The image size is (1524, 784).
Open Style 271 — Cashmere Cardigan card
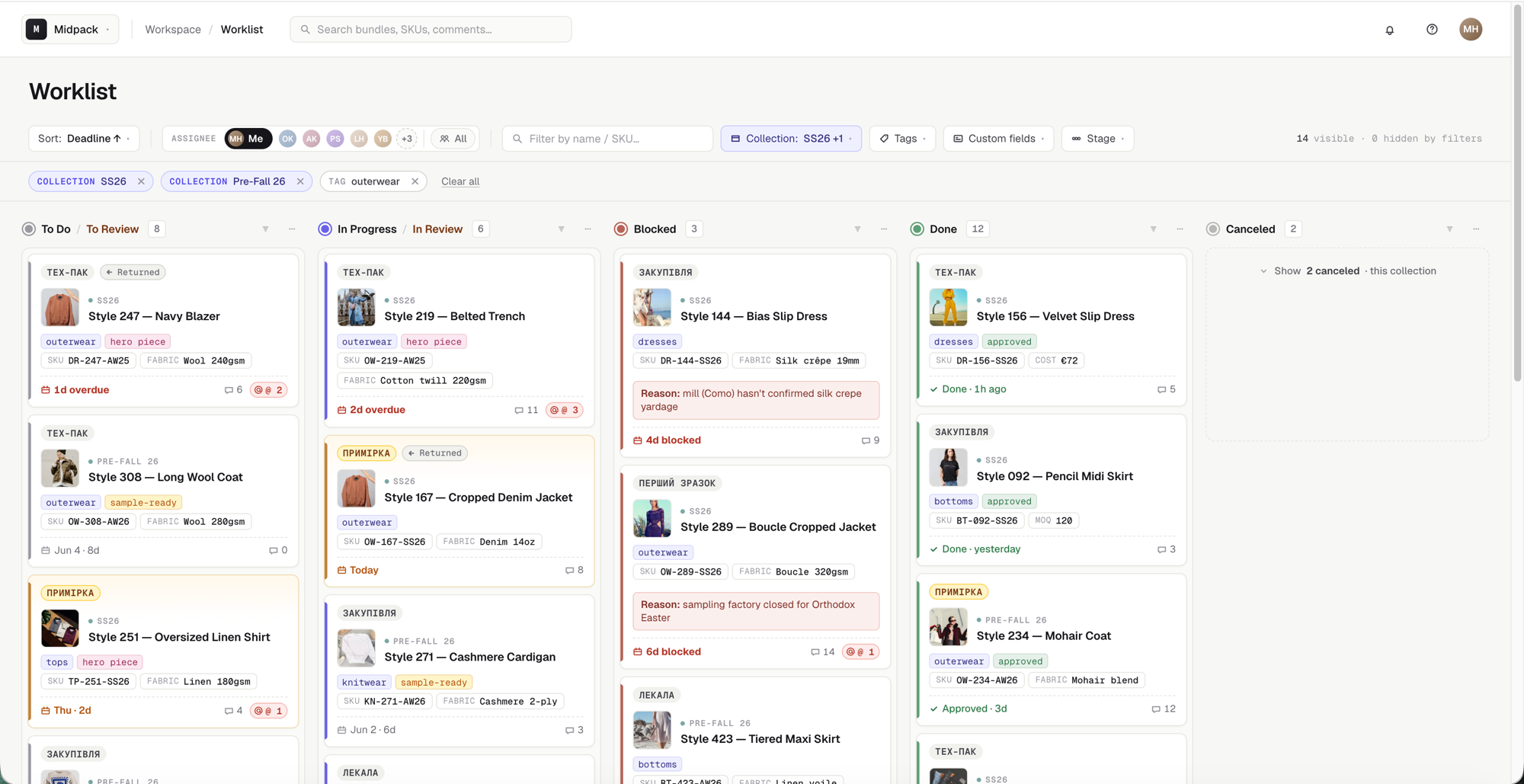[459, 670]
